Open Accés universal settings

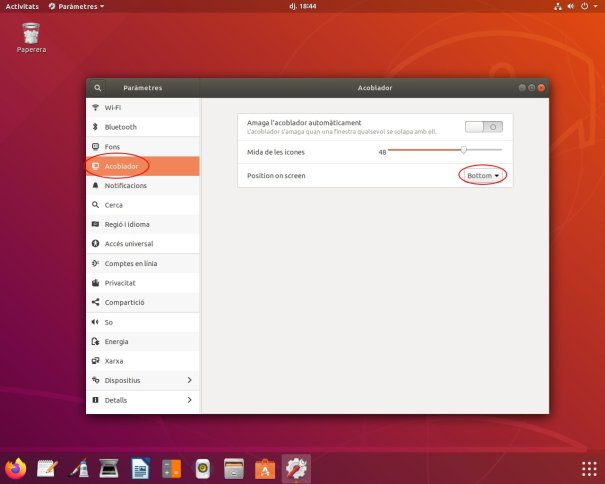click(143, 244)
